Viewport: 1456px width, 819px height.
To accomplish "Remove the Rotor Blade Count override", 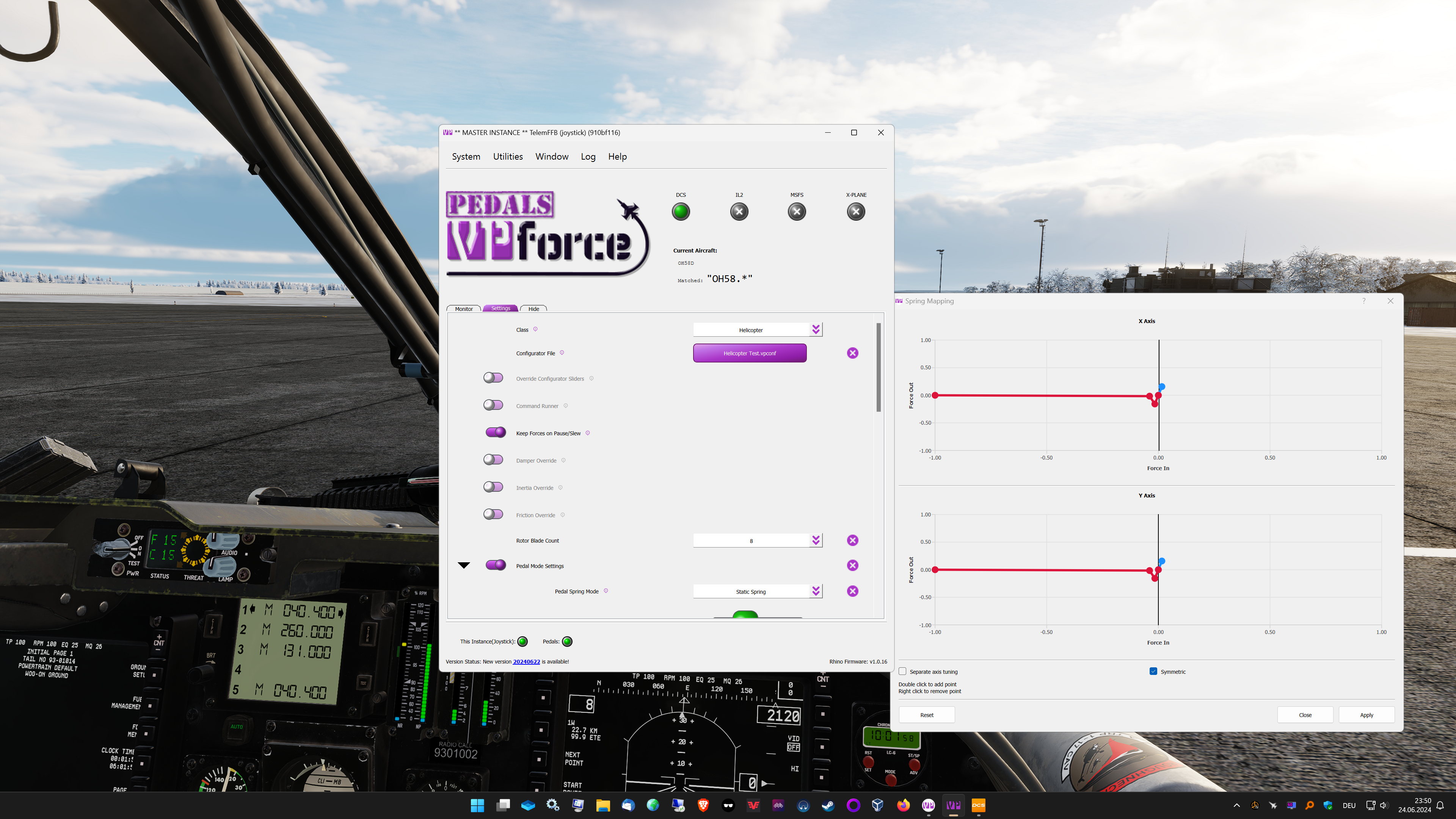I will tap(852, 540).
